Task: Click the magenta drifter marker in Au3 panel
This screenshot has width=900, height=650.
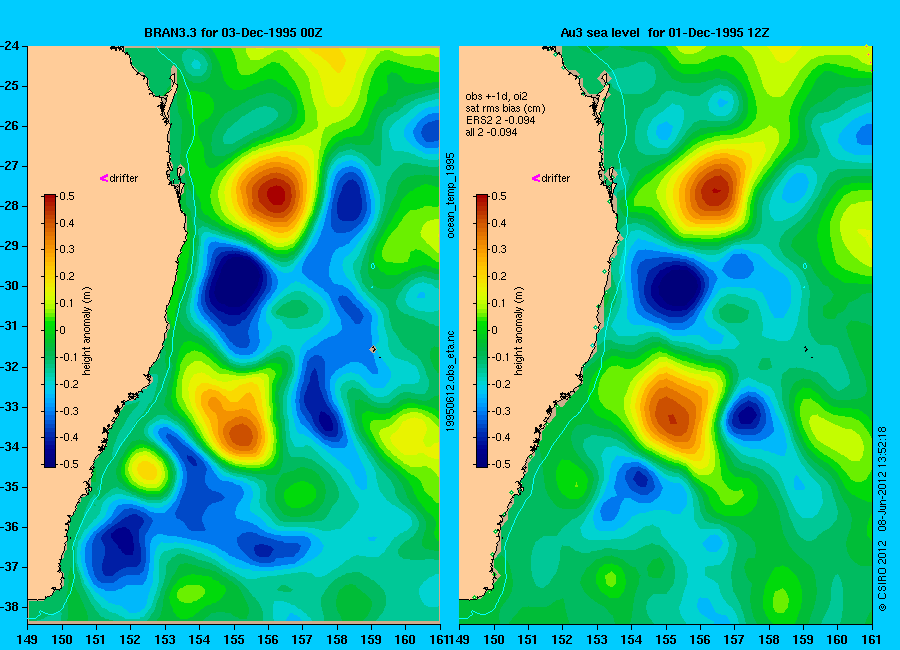Action: click(x=536, y=178)
